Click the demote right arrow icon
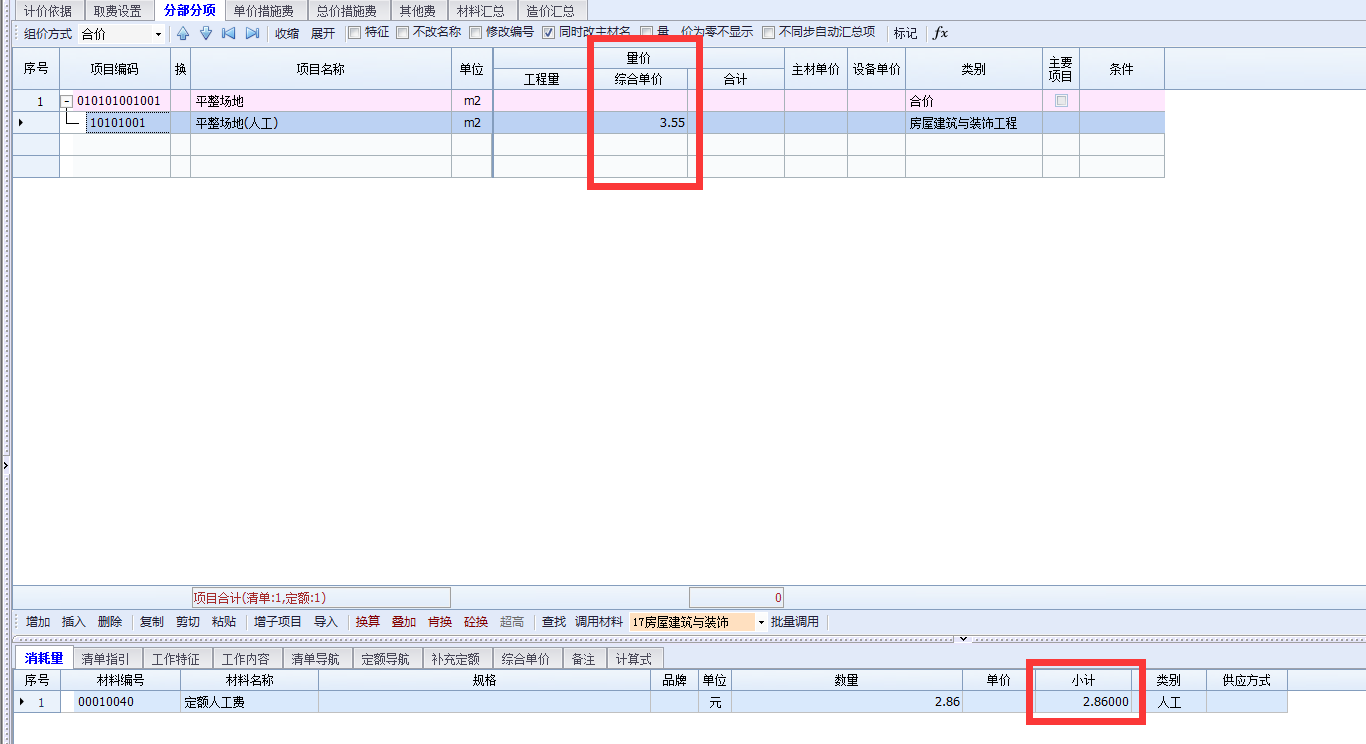 point(252,33)
